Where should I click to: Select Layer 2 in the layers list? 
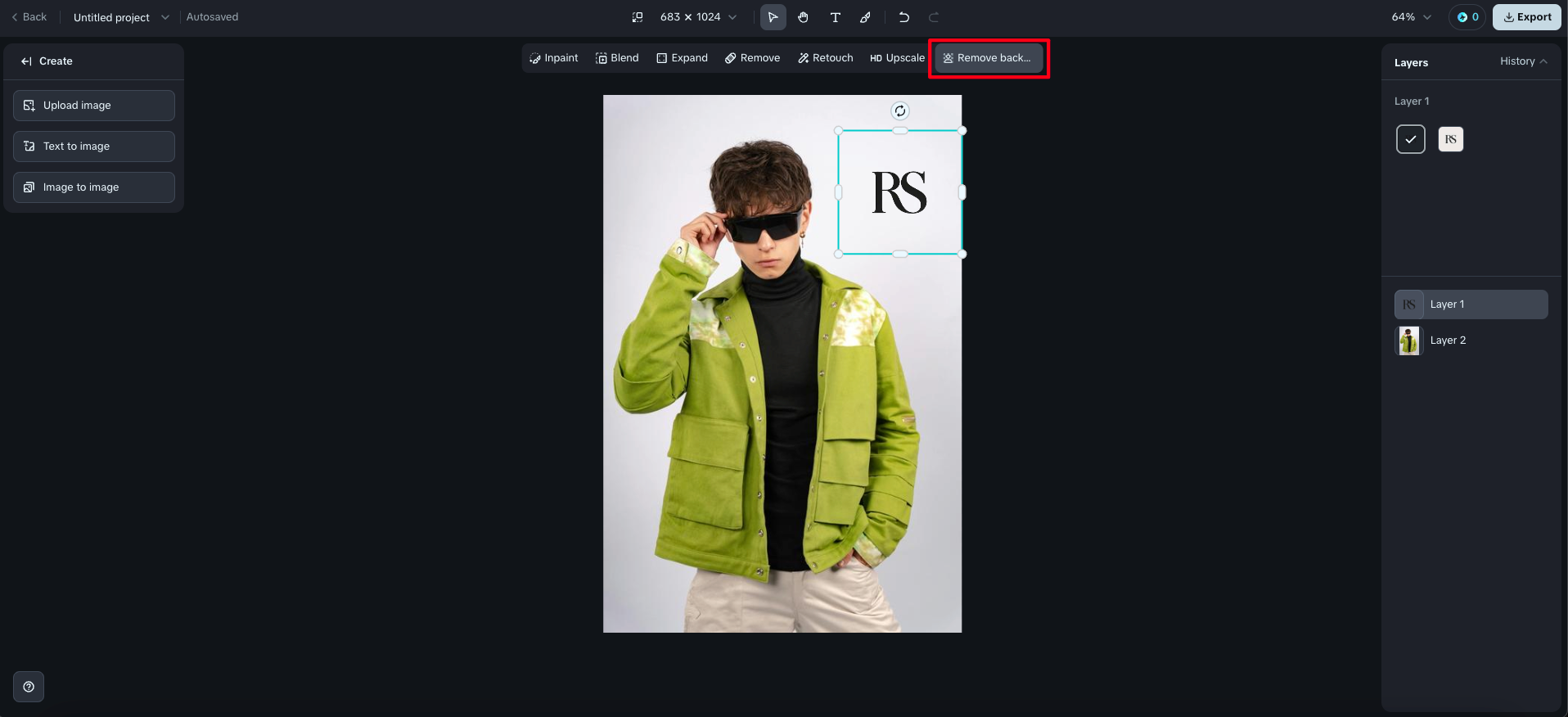point(1471,340)
